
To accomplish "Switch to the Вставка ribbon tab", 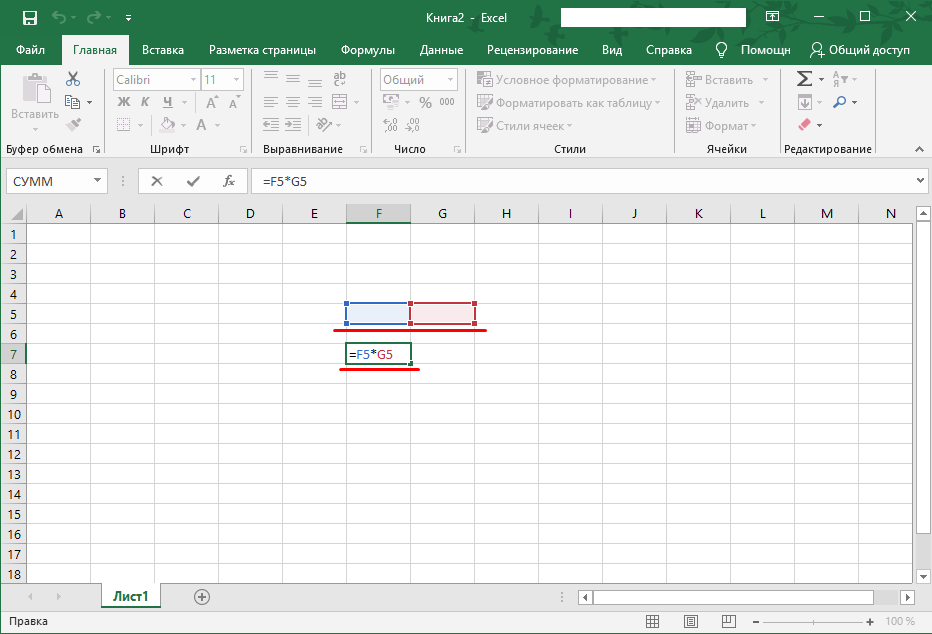I will coord(163,50).
